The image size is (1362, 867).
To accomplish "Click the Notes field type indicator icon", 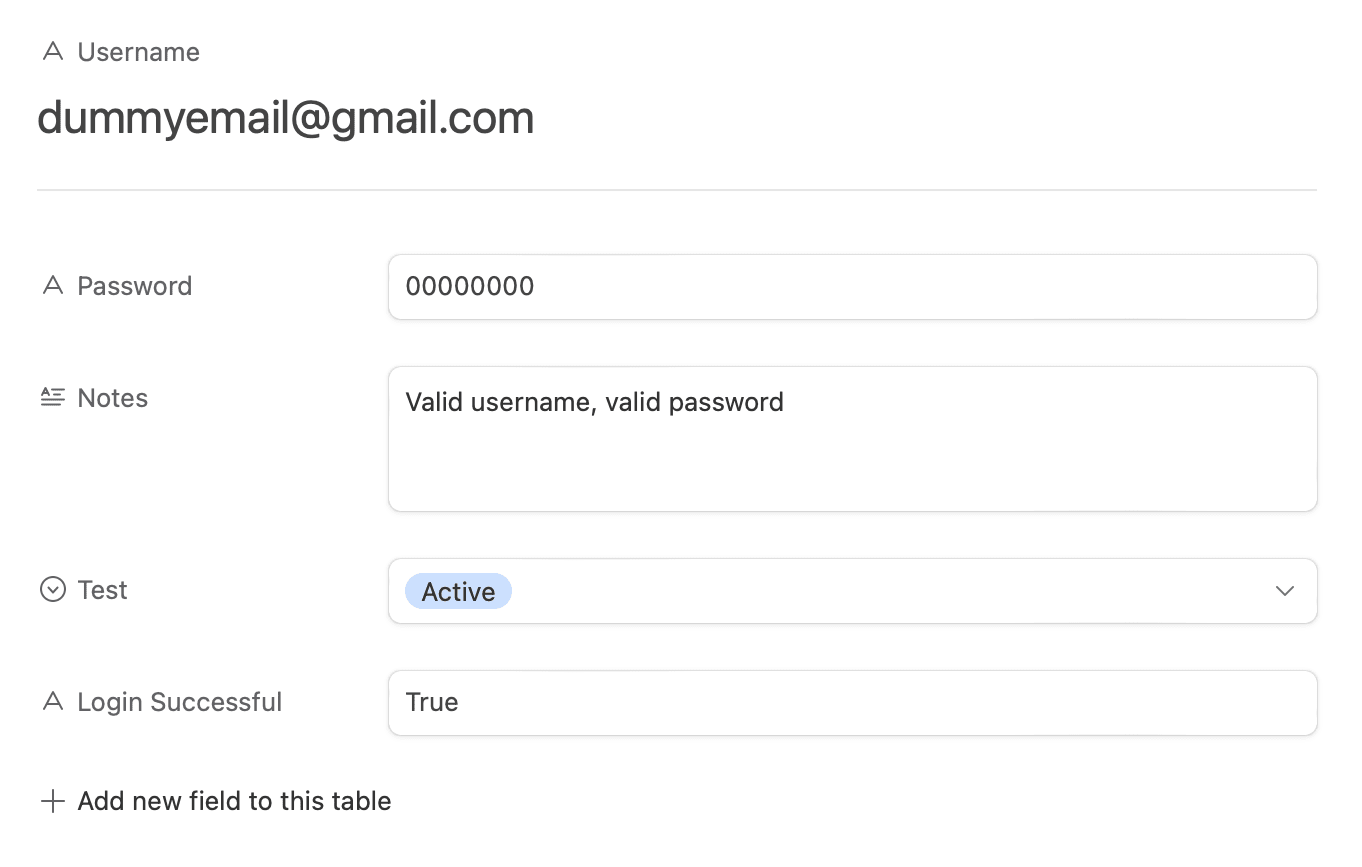I will (x=51, y=397).
